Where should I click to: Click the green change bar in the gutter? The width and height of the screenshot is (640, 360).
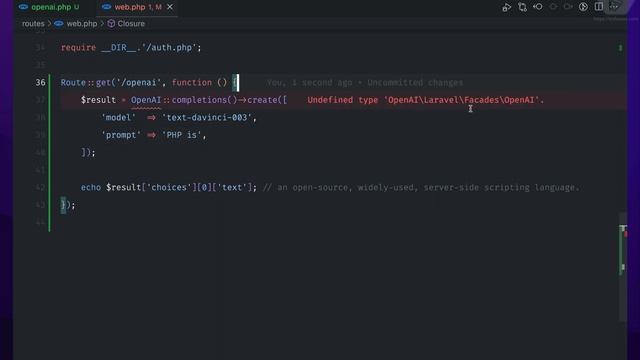pos(49,153)
